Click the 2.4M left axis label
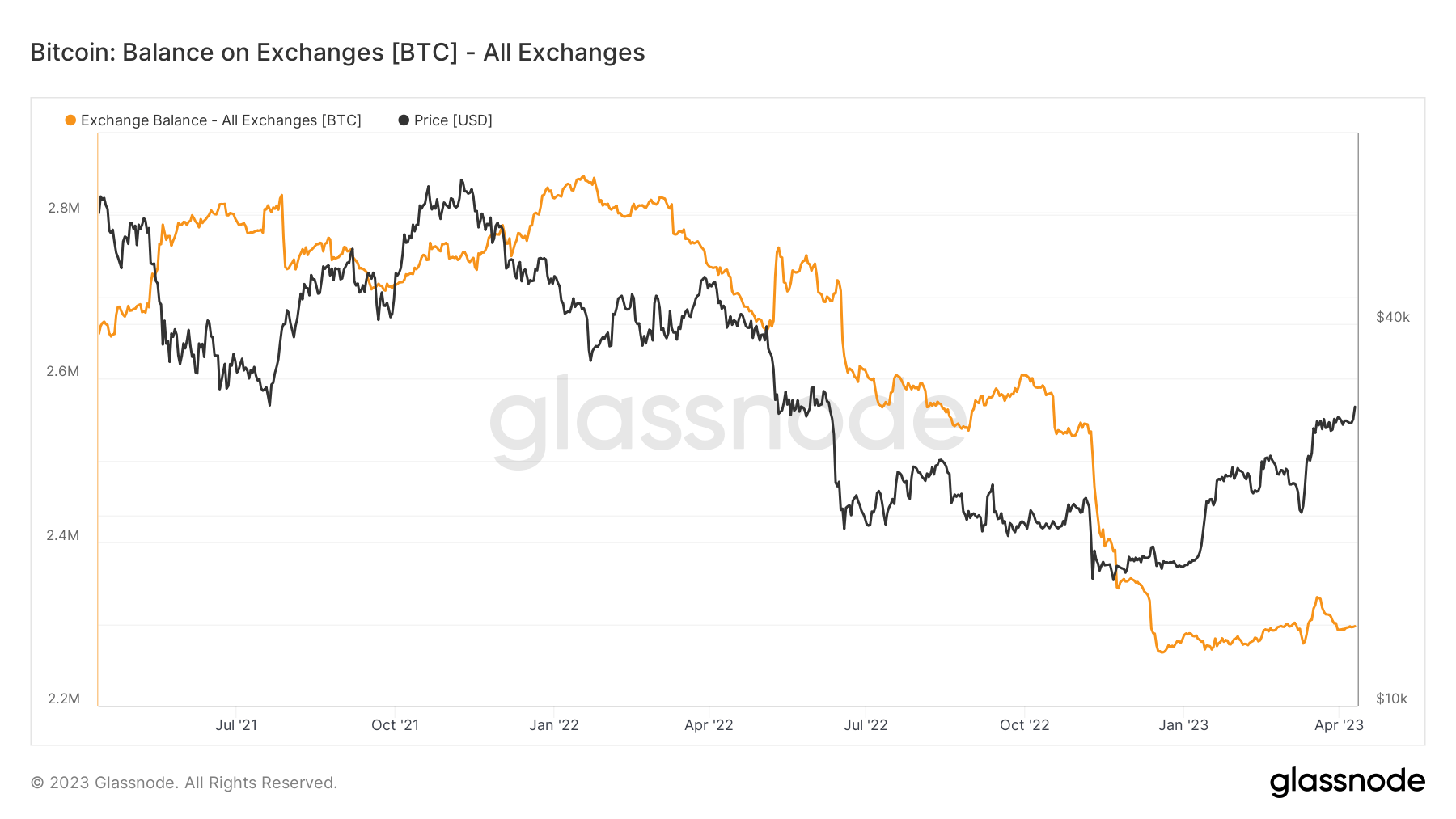Image resolution: width=1456 pixels, height=819 pixels. (x=63, y=535)
